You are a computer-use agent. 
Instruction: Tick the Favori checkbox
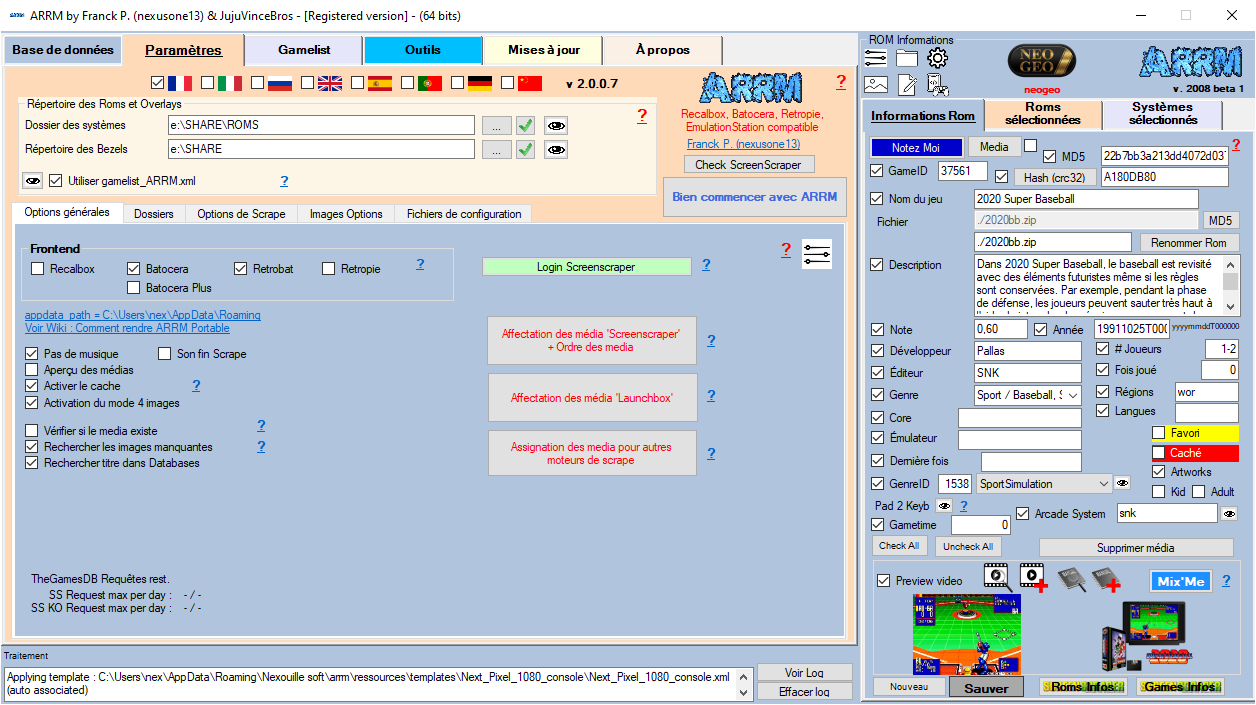(x=1158, y=433)
